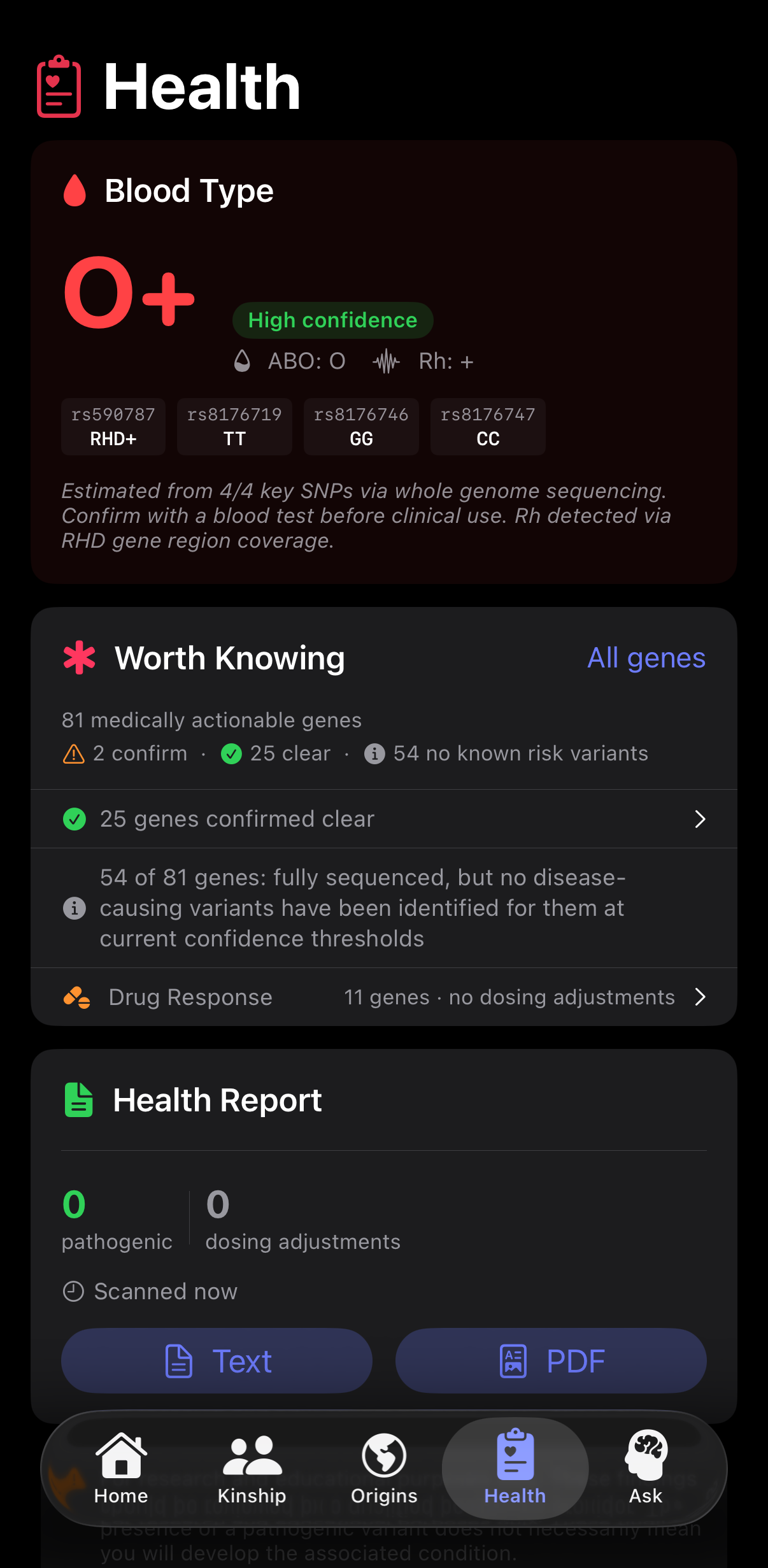This screenshot has width=768, height=1568.
Task: Click the clock icon beside Scanned now
Action: click(73, 1292)
